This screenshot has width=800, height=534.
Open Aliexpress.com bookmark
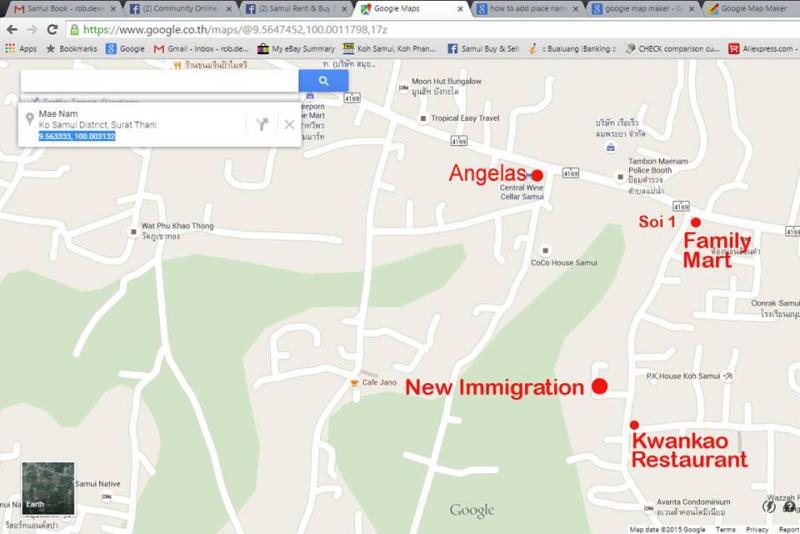point(761,48)
